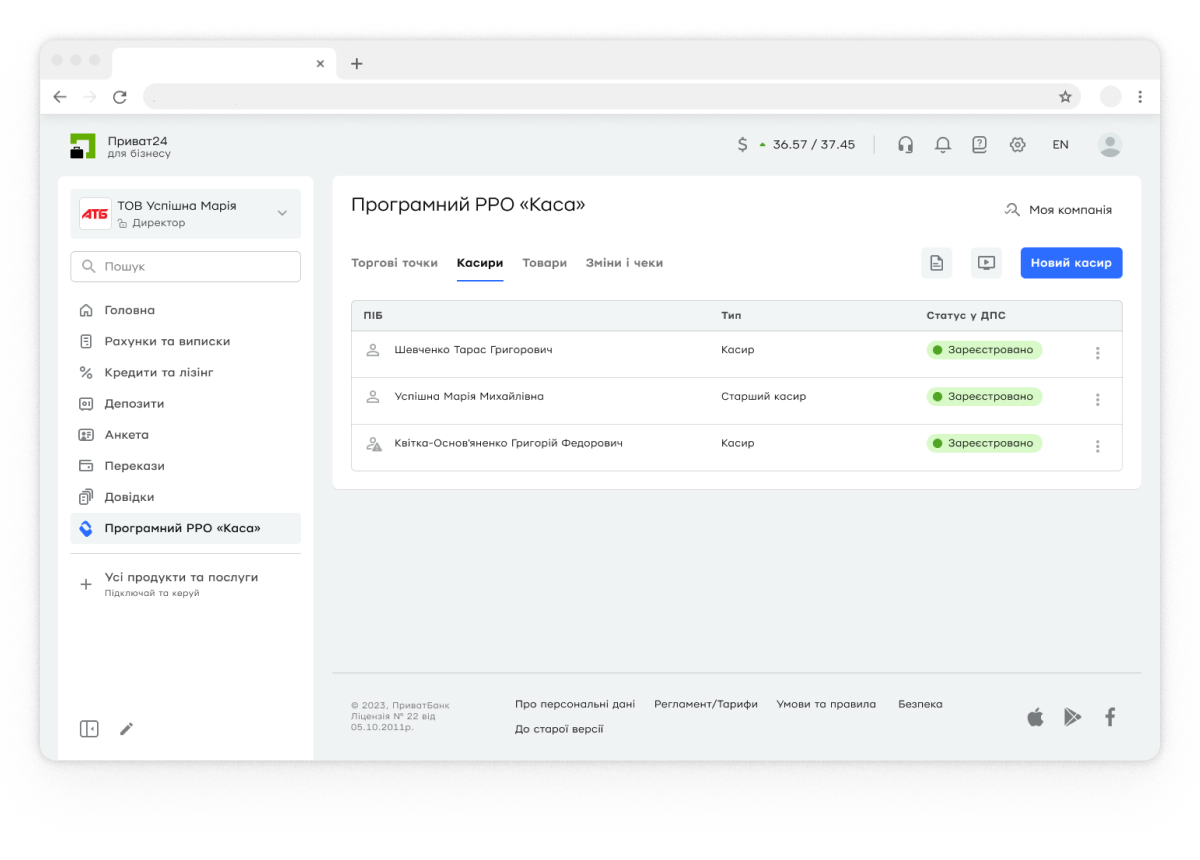The height and width of the screenshot is (860, 1200).
Task: Click the Пошук search field
Action: [x=185, y=267]
